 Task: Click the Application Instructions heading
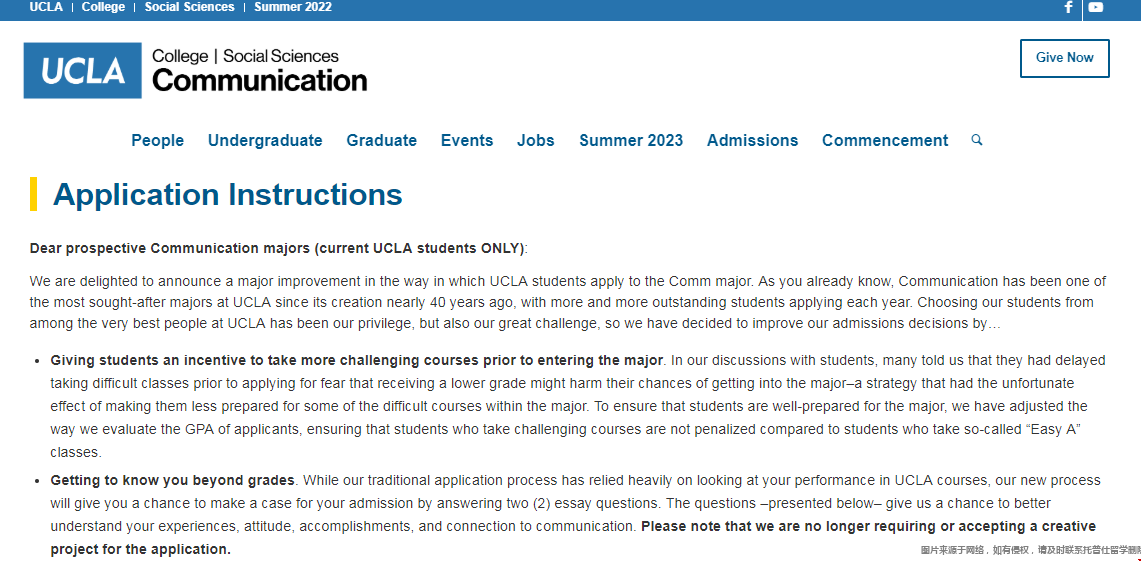tap(227, 194)
